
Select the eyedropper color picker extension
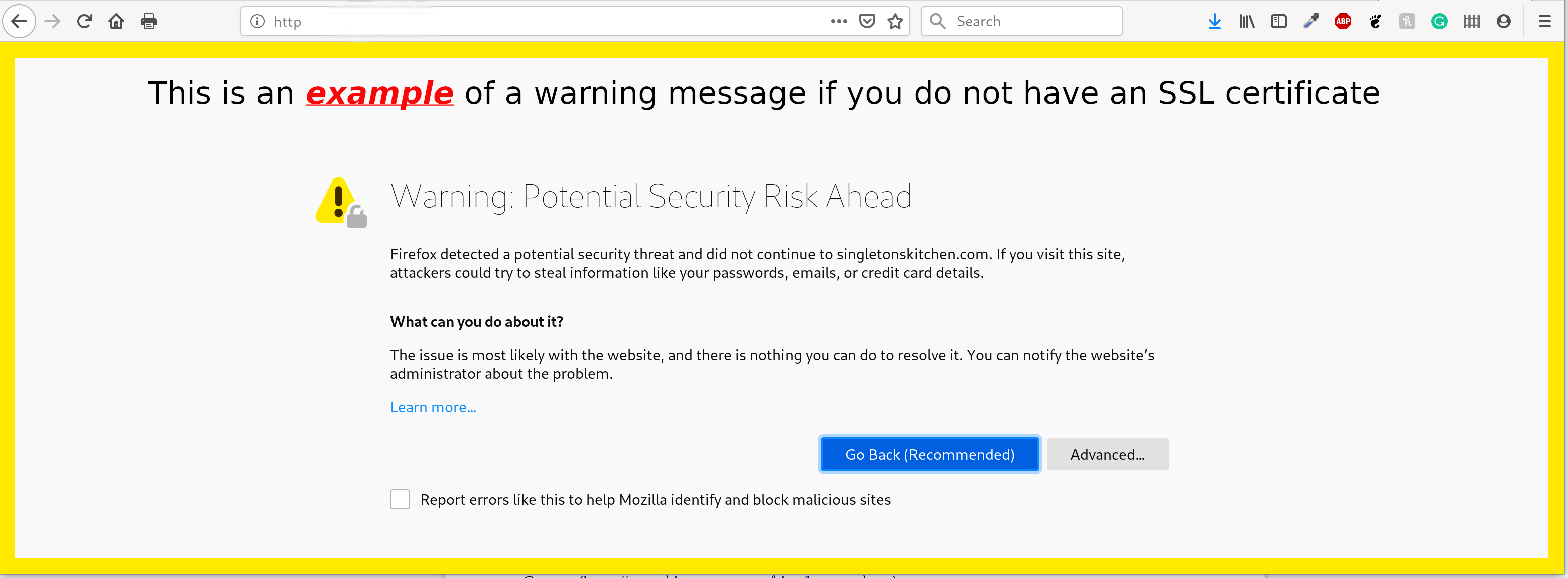click(x=1311, y=21)
